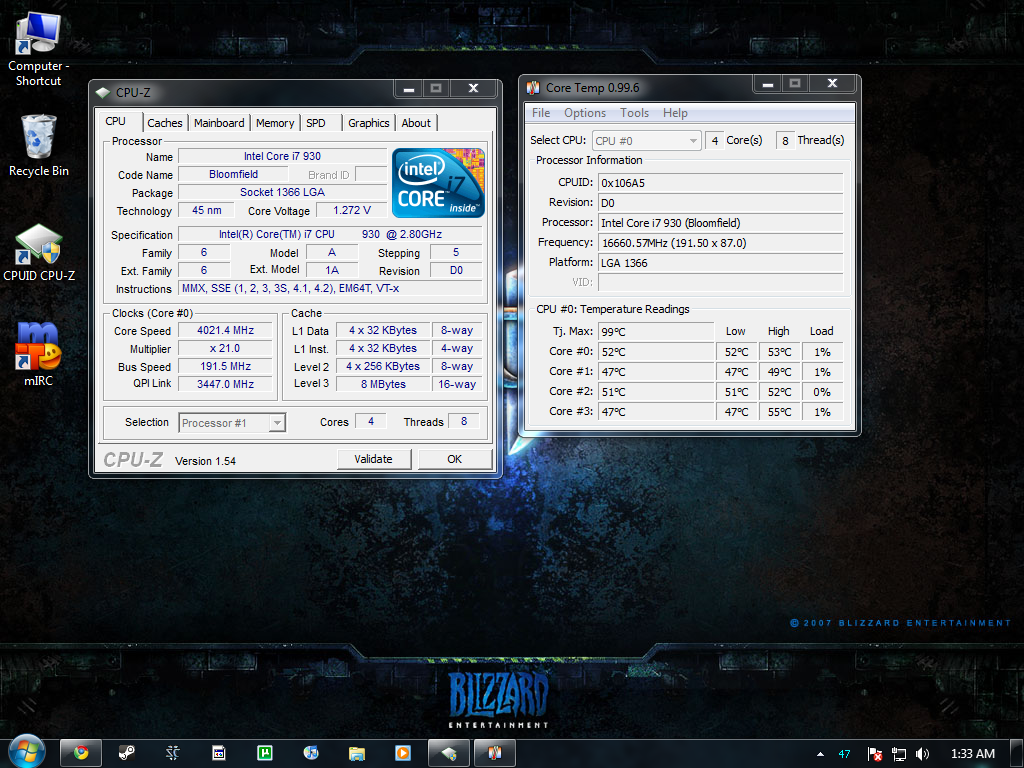Select Processor #1 from the Selection dropdown
This screenshot has height=768, width=1024.
coord(231,422)
